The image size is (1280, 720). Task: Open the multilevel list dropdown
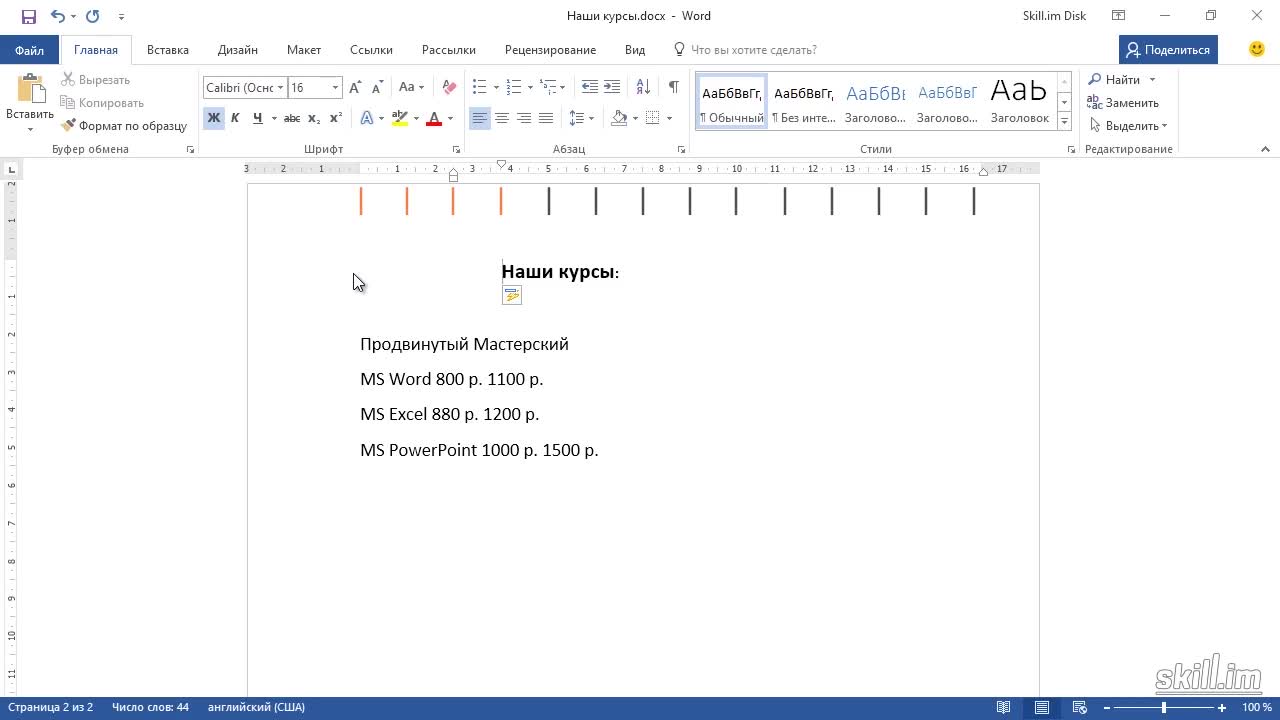(x=553, y=88)
